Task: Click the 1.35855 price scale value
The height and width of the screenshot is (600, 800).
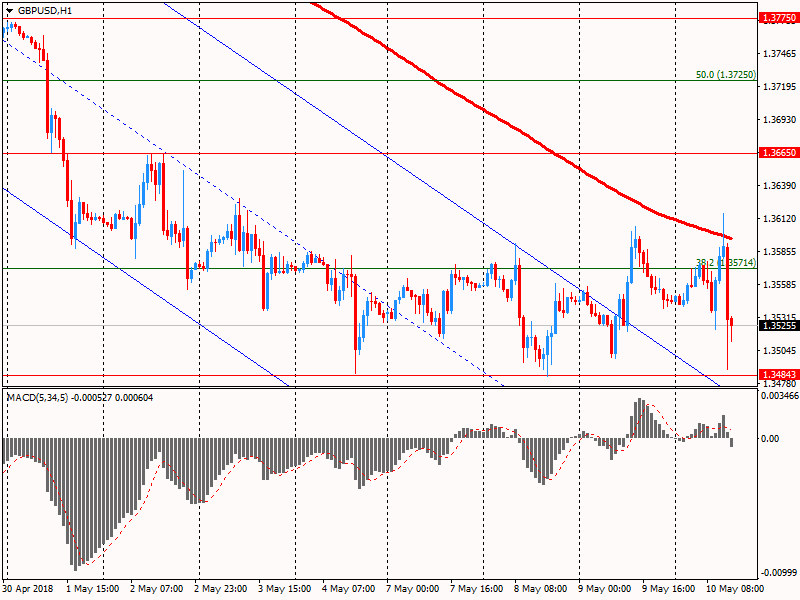Action: (x=779, y=252)
